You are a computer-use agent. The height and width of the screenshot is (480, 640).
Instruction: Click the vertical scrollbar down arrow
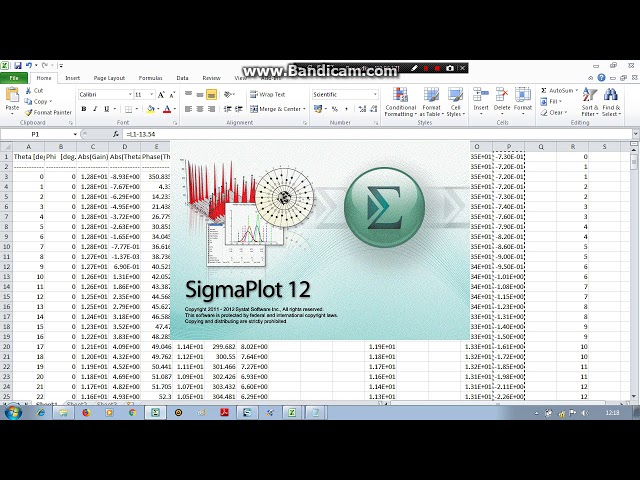point(634,396)
